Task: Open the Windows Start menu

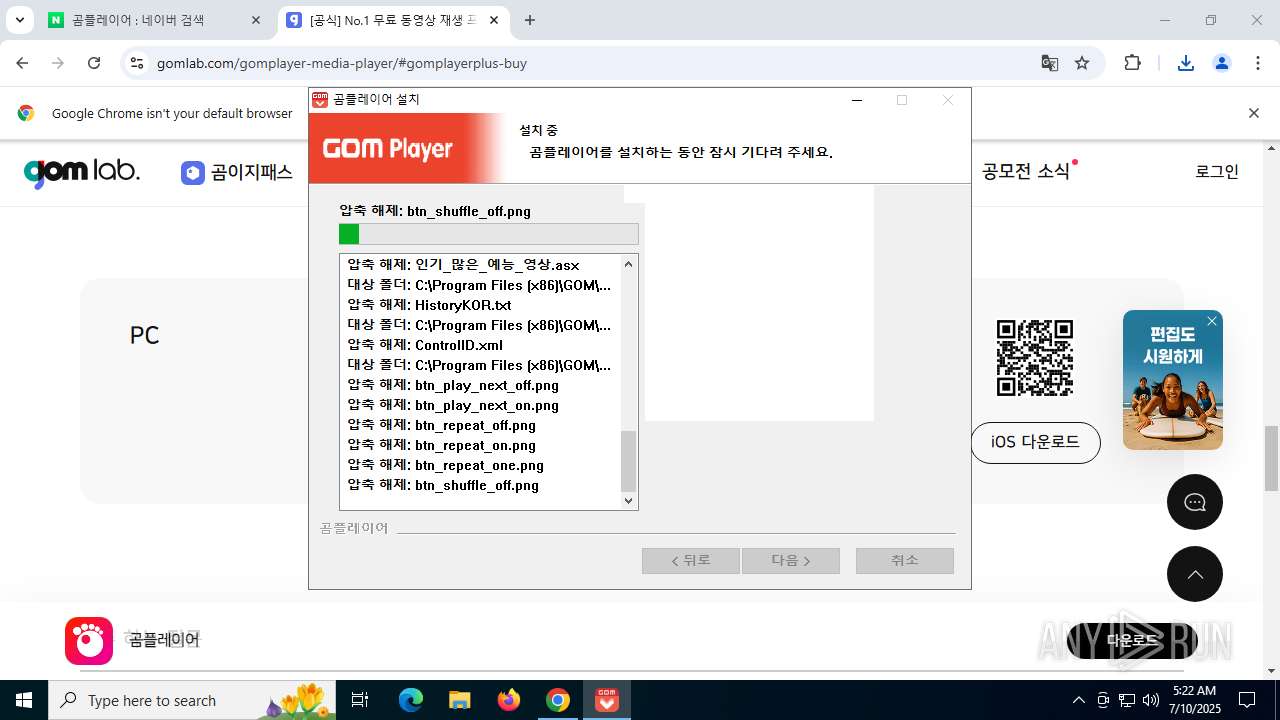Action: click(24, 700)
